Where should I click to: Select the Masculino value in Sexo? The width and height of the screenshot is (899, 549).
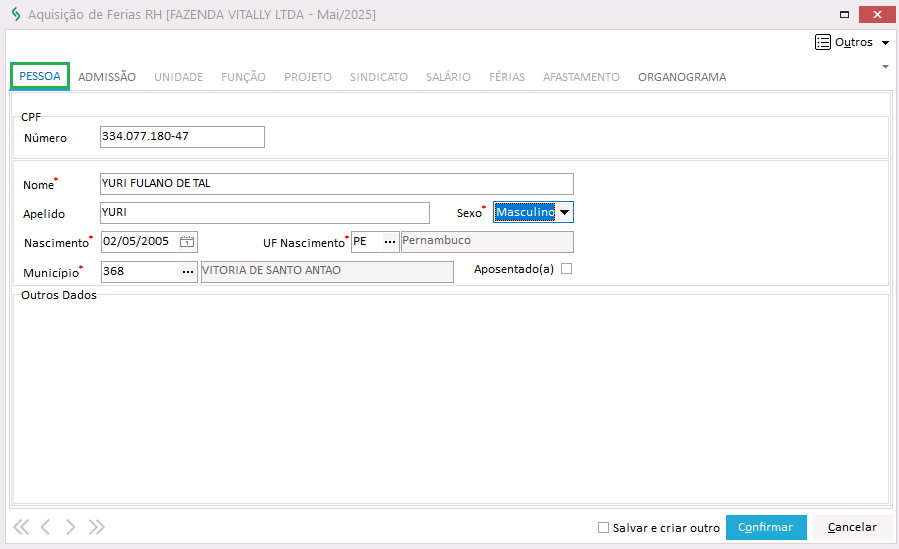pyautogui.click(x=525, y=212)
